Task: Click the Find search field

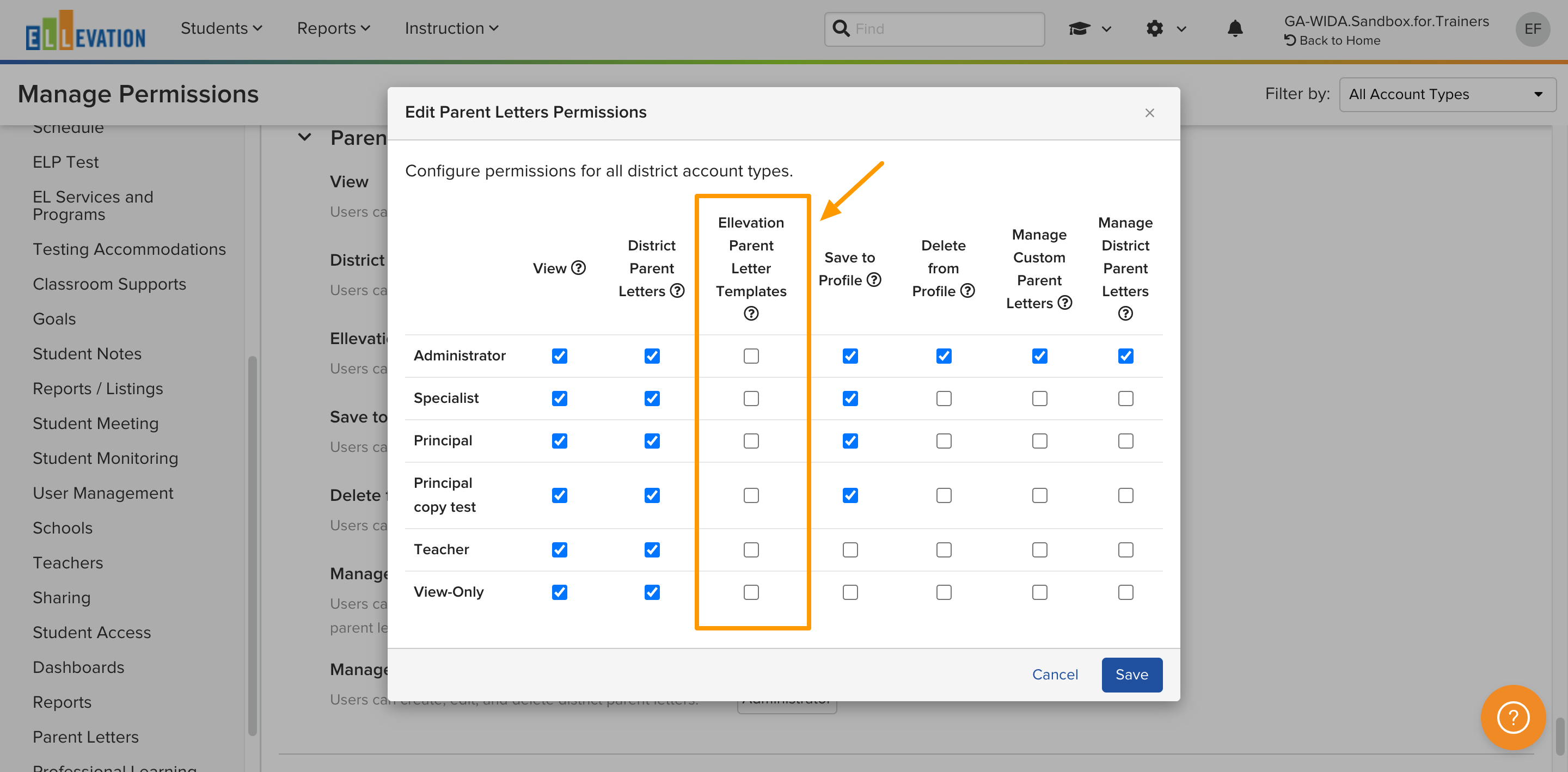Action: click(x=934, y=29)
